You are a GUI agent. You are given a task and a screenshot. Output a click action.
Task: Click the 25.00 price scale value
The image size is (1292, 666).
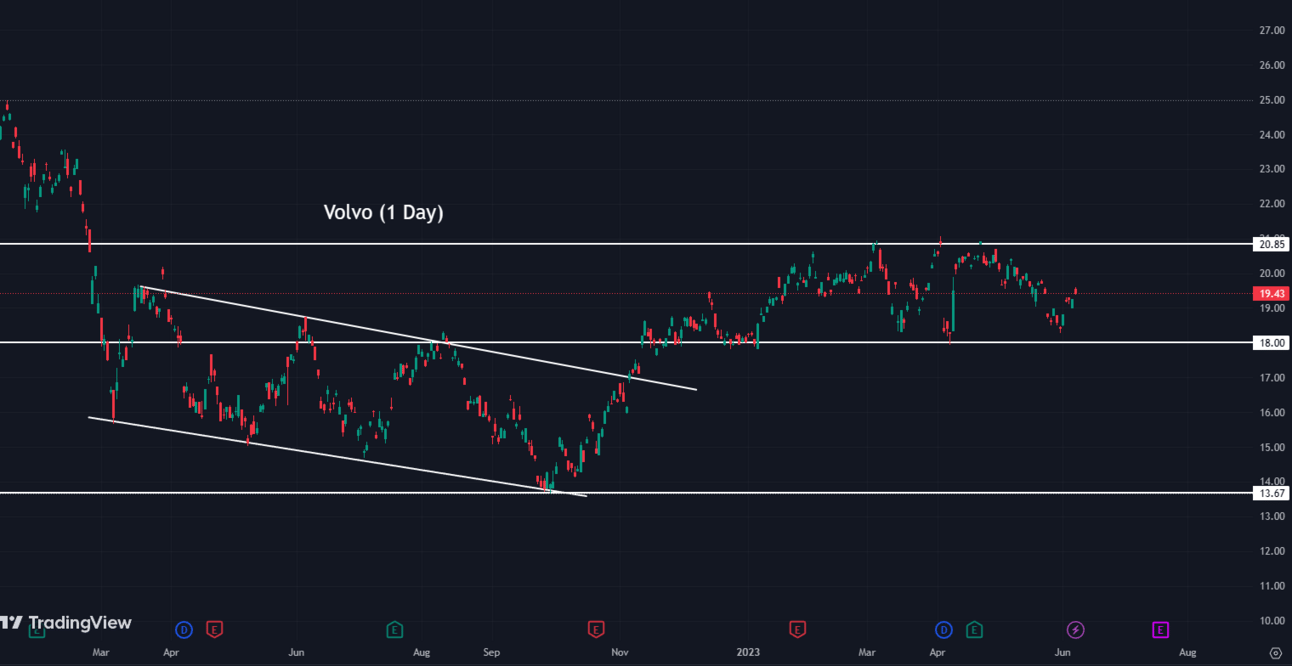coord(1271,100)
